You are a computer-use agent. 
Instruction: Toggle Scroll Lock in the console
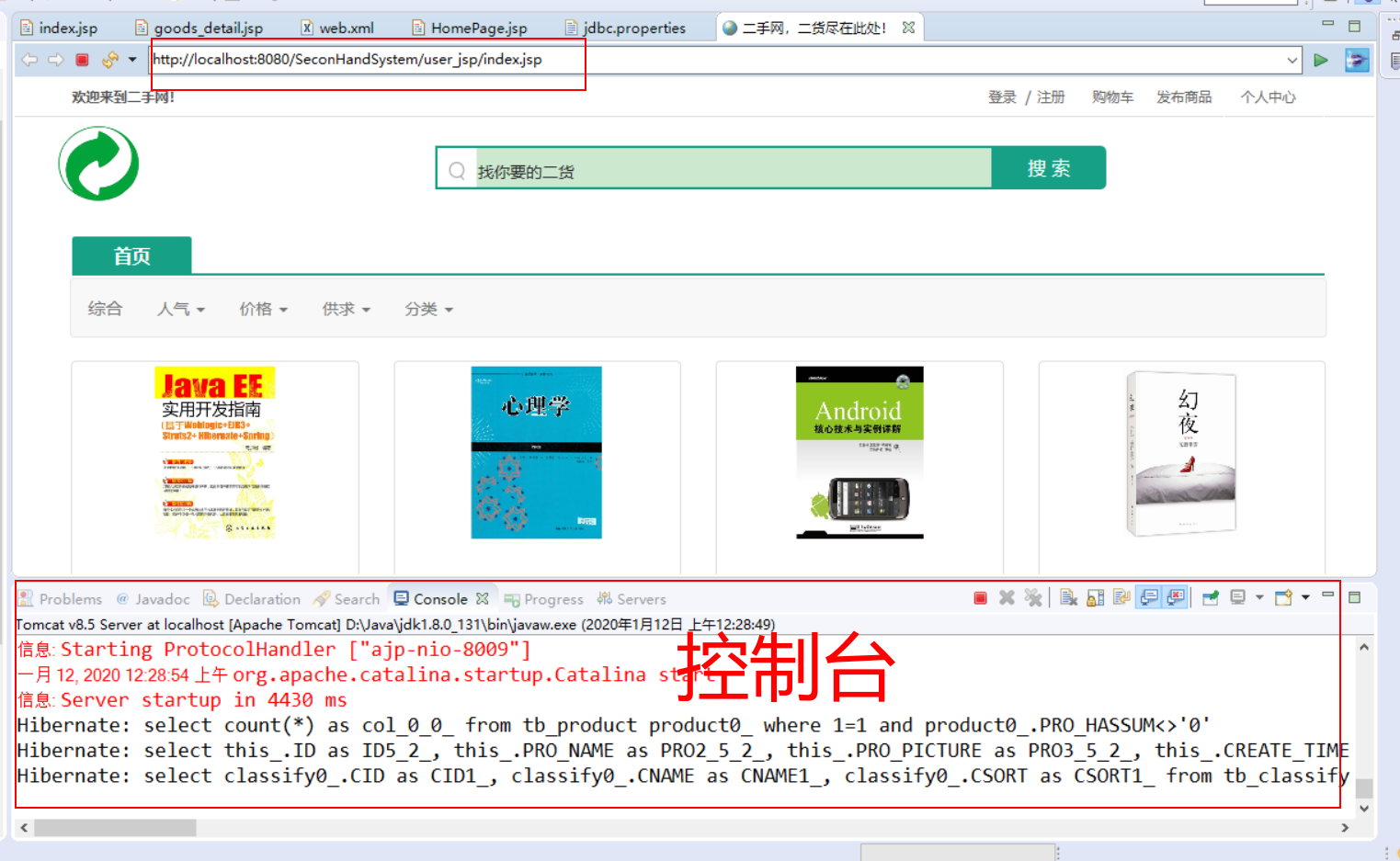(x=1094, y=597)
